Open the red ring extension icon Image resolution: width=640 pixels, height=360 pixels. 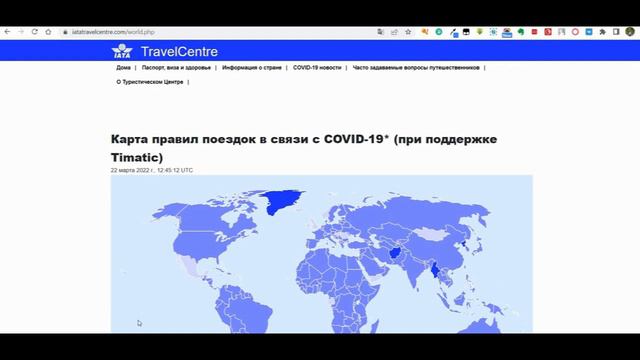coord(575,32)
